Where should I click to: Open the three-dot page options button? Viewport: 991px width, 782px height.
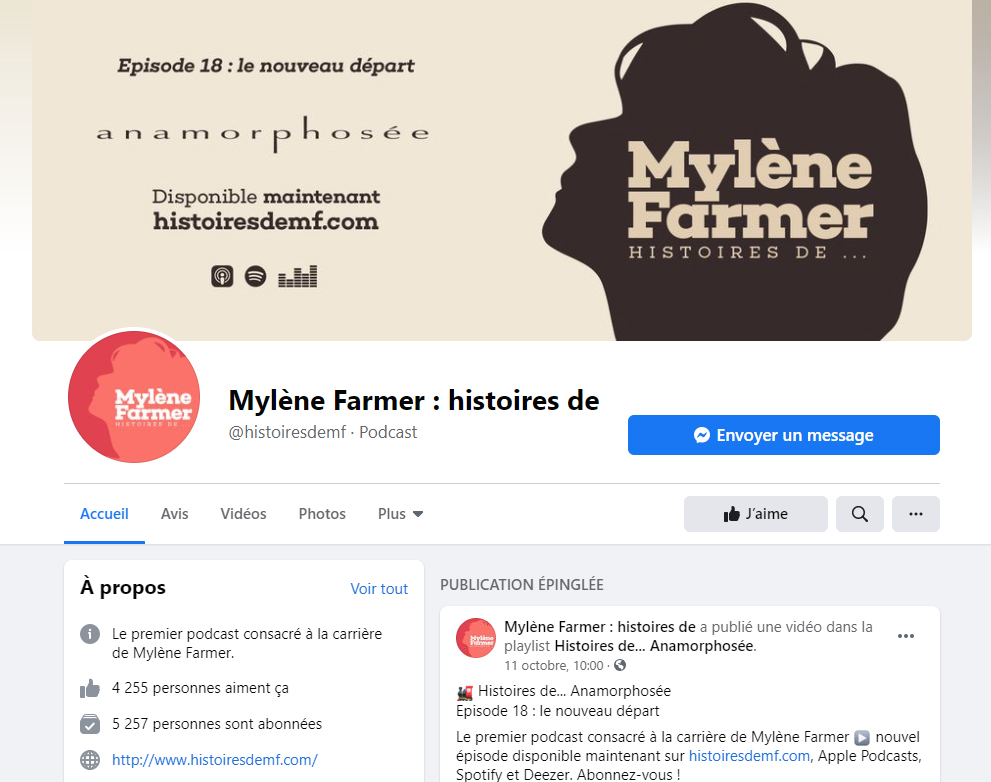click(x=916, y=514)
